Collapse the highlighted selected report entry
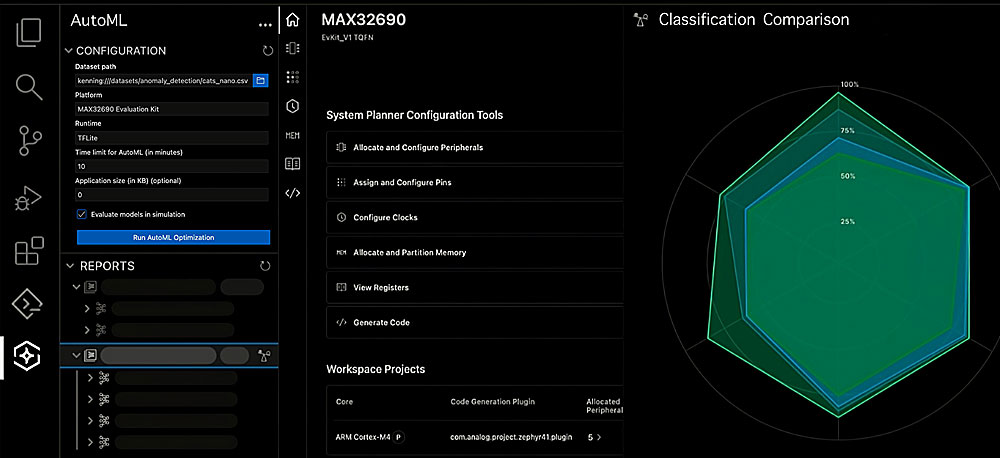The image size is (1000, 458). [x=76, y=354]
